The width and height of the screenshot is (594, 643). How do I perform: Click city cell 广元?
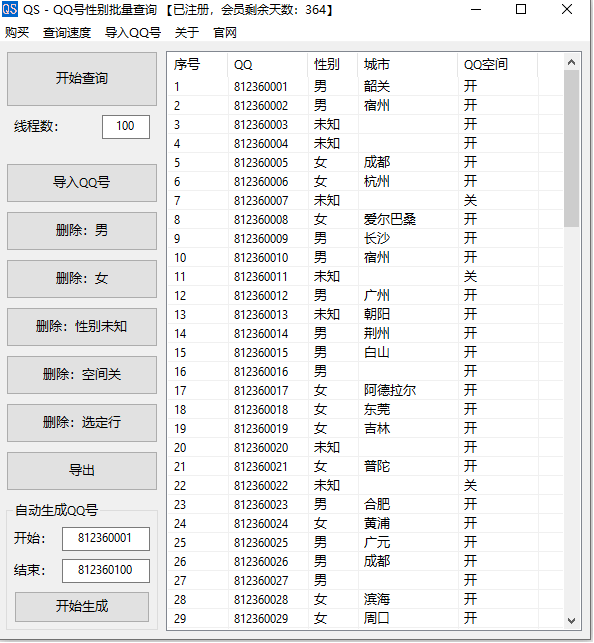click(x=377, y=543)
